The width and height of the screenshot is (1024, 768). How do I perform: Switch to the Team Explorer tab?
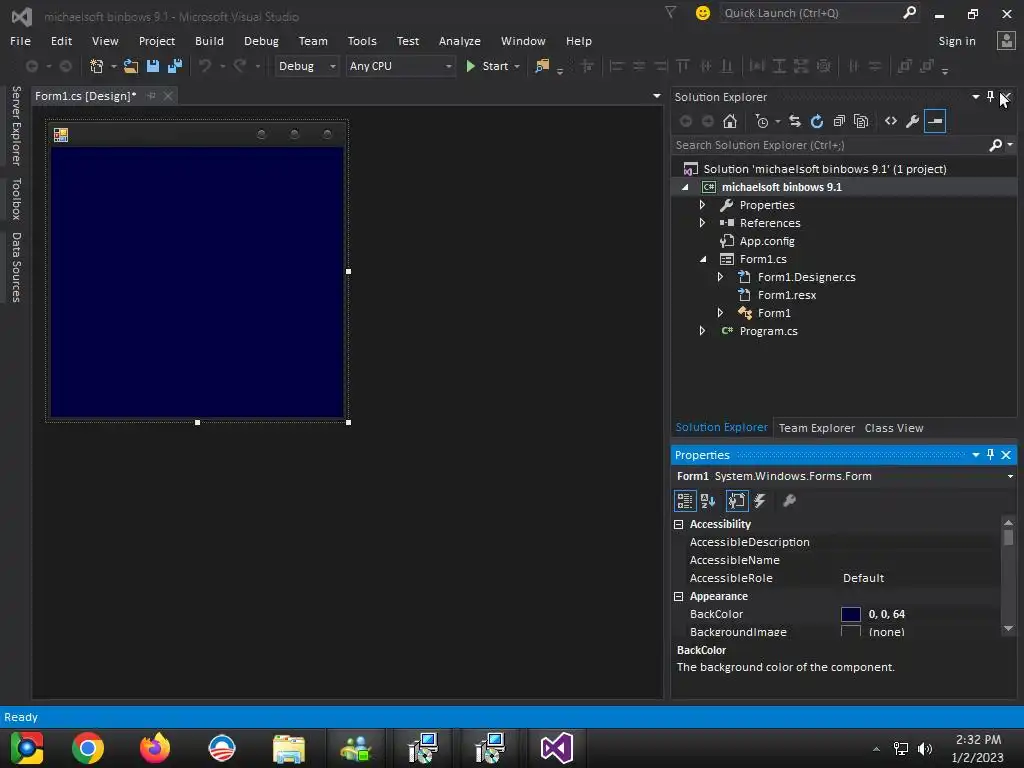(x=816, y=428)
